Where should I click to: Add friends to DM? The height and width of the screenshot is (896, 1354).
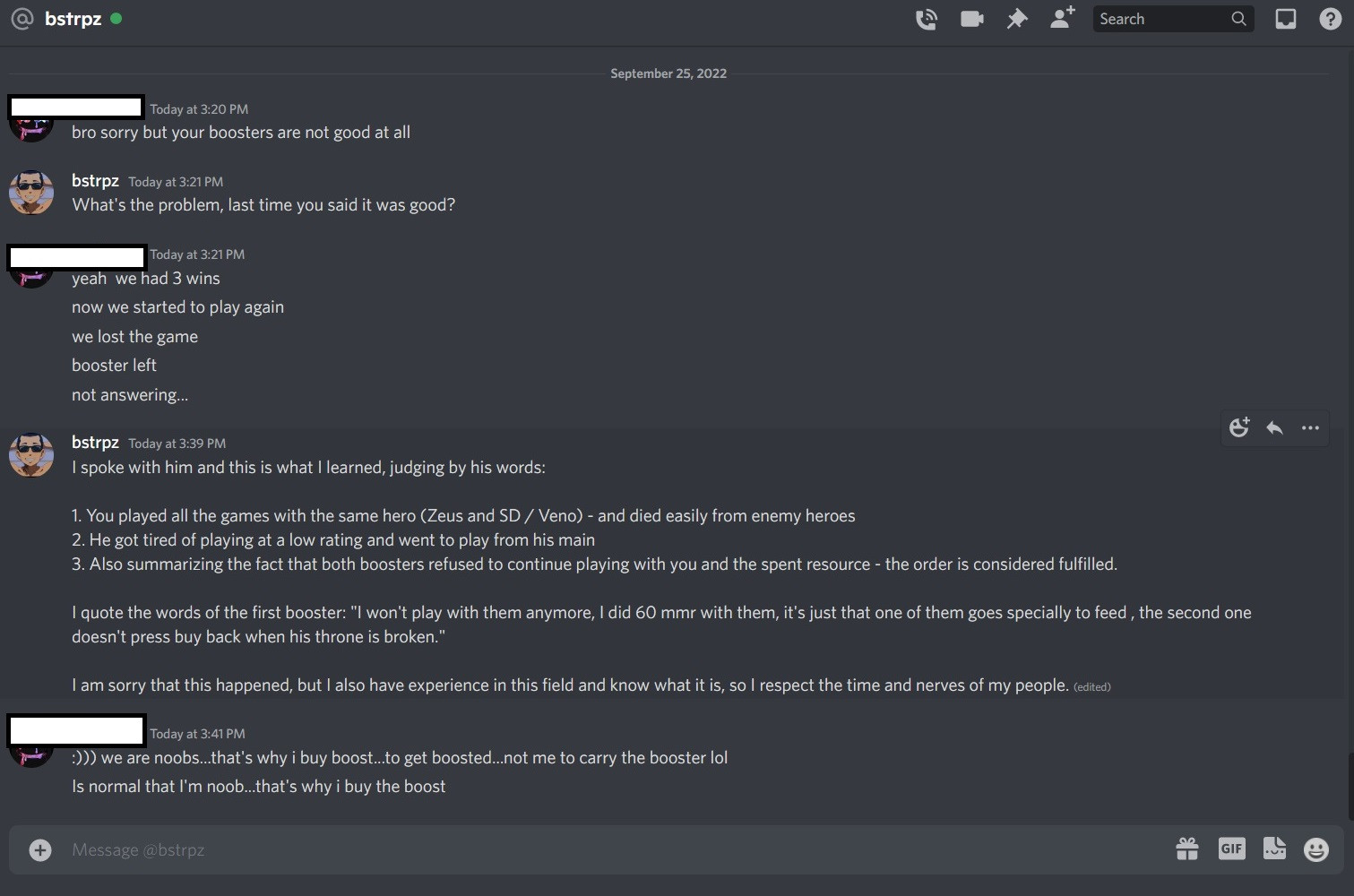(1063, 18)
